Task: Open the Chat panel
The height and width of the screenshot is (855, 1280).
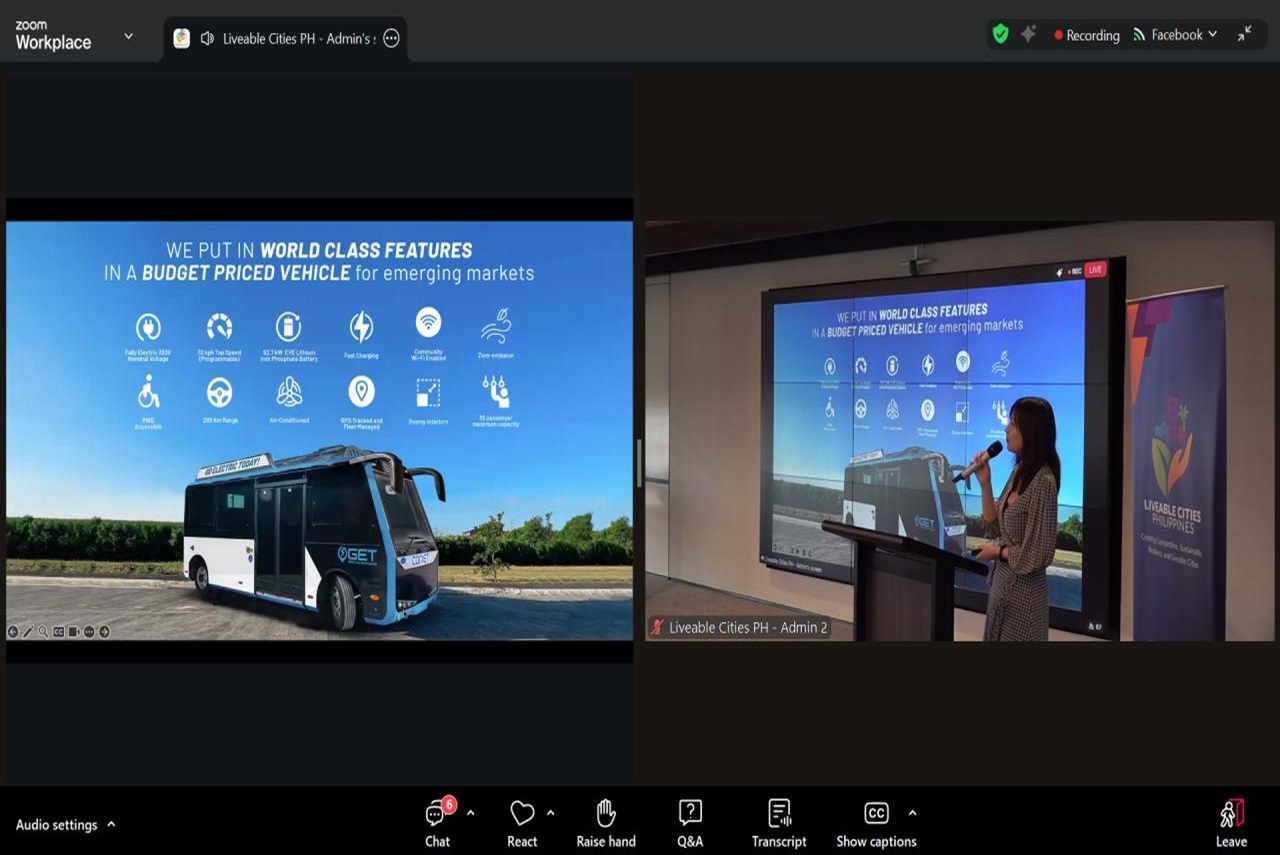Action: click(437, 823)
